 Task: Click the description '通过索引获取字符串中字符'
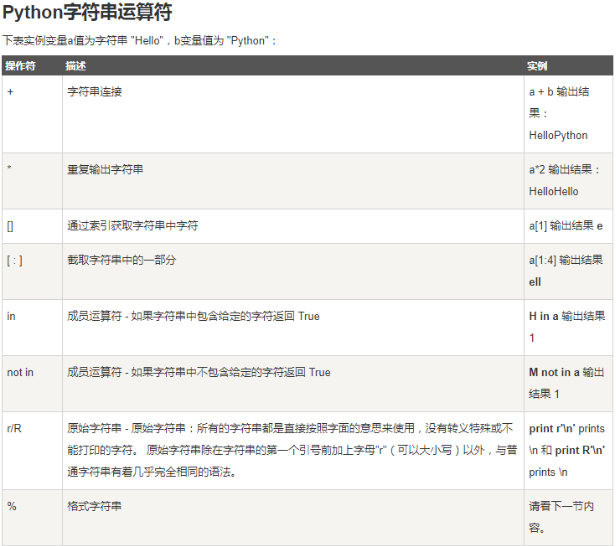click(133, 225)
